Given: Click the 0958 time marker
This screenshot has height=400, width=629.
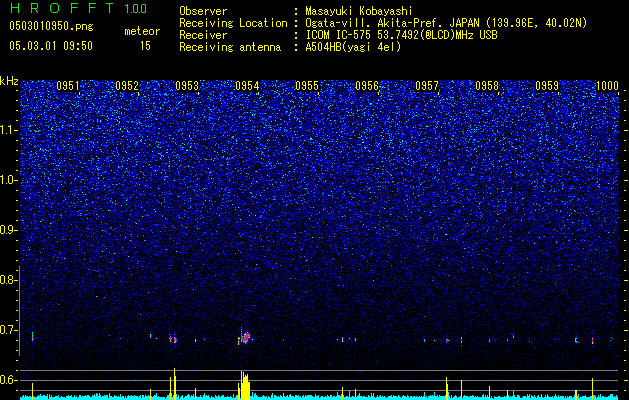Looking at the screenshot, I should 487,86.
